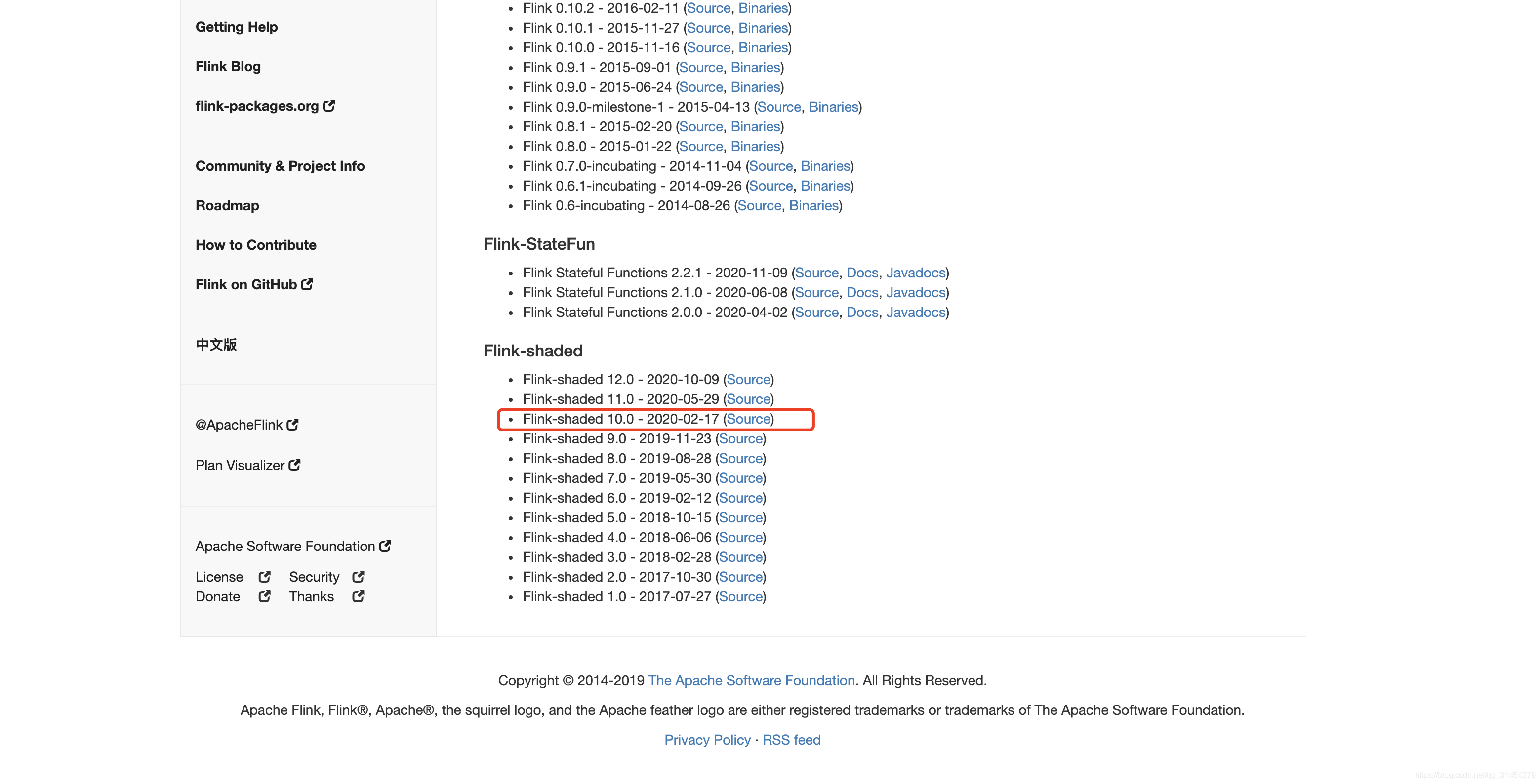Open the Privacy Policy footer link
The image size is (1540, 784).
[707, 740]
